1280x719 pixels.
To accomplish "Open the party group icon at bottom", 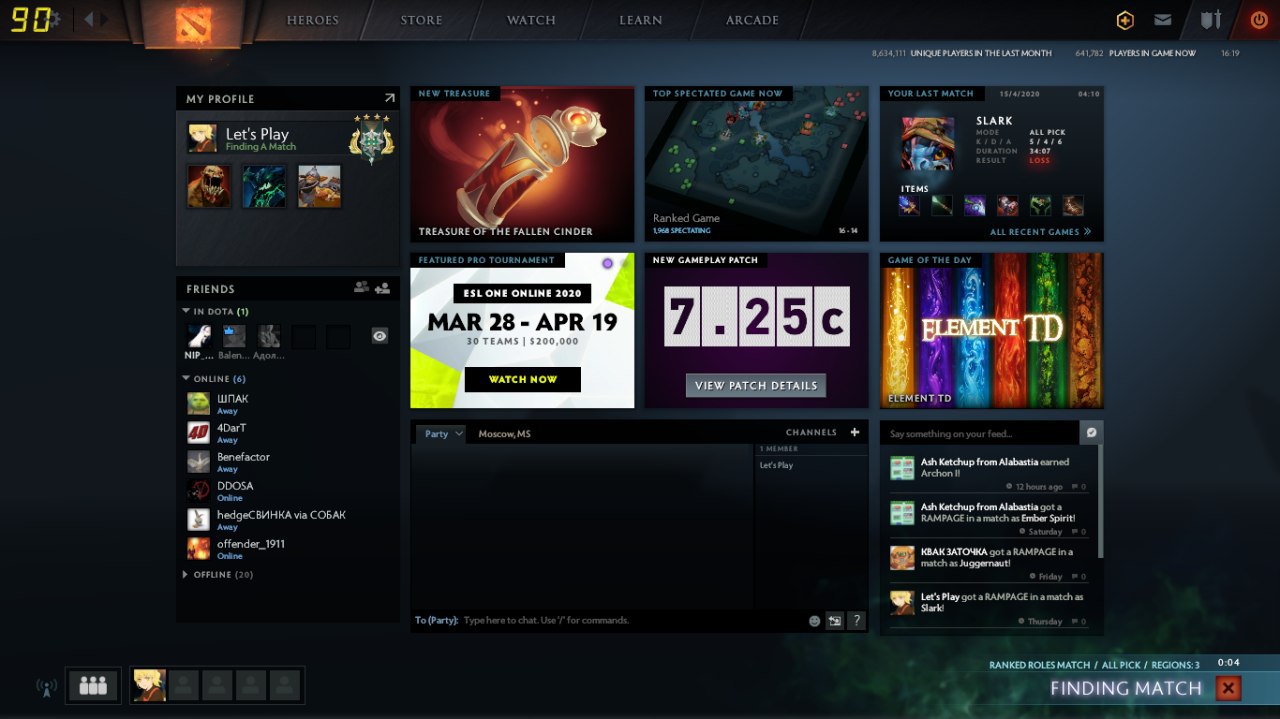I will [x=93, y=685].
